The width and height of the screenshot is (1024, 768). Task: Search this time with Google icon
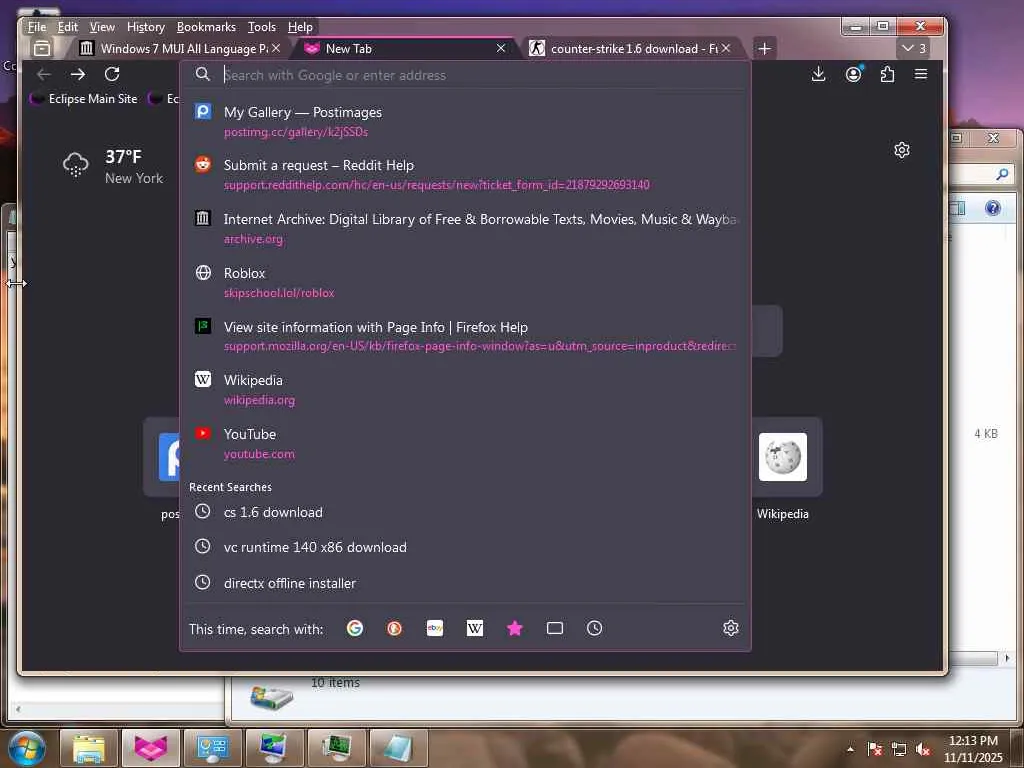355,628
